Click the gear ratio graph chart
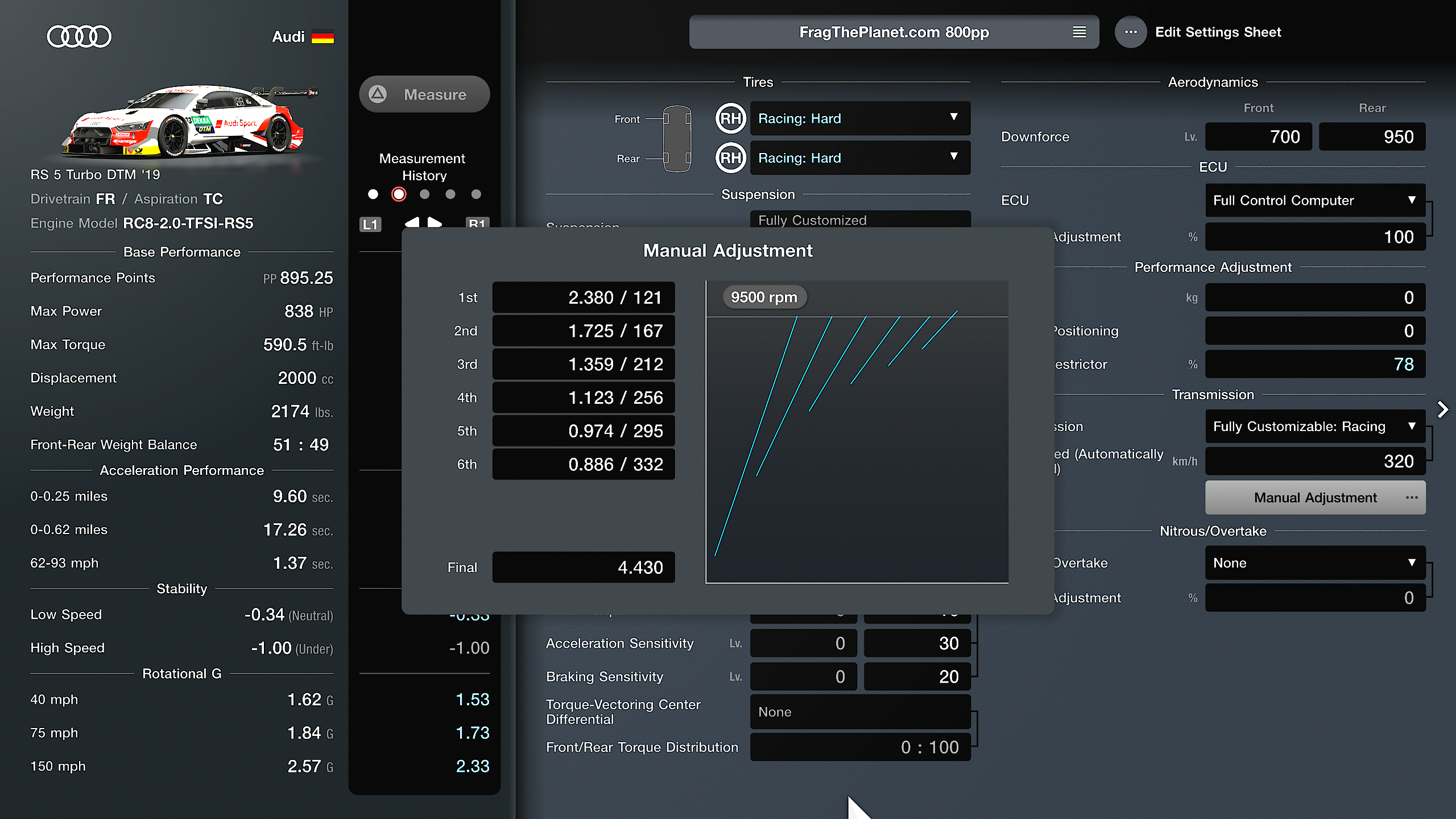Screen dimensions: 1456x819 (x=857, y=432)
